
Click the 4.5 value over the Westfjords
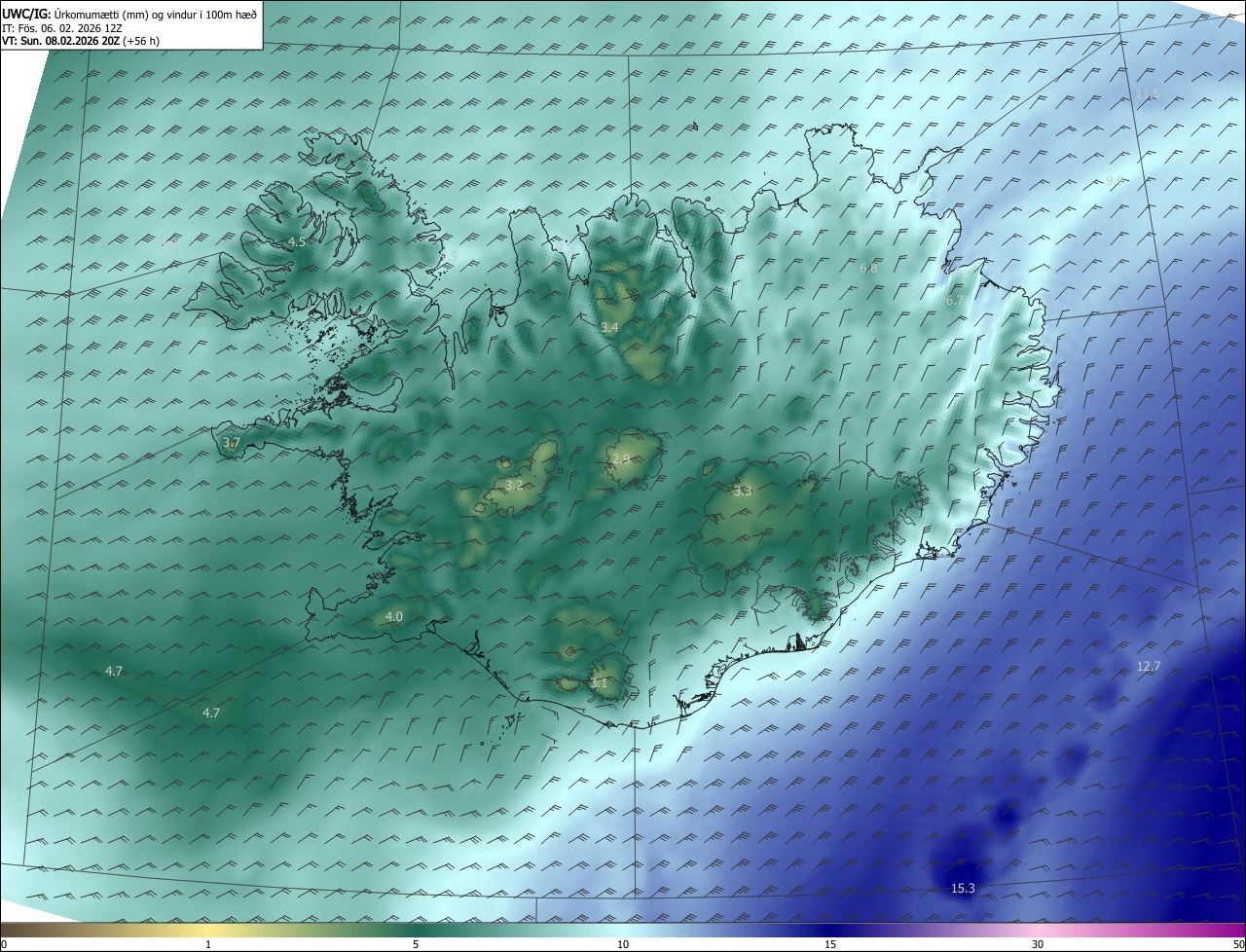click(296, 241)
